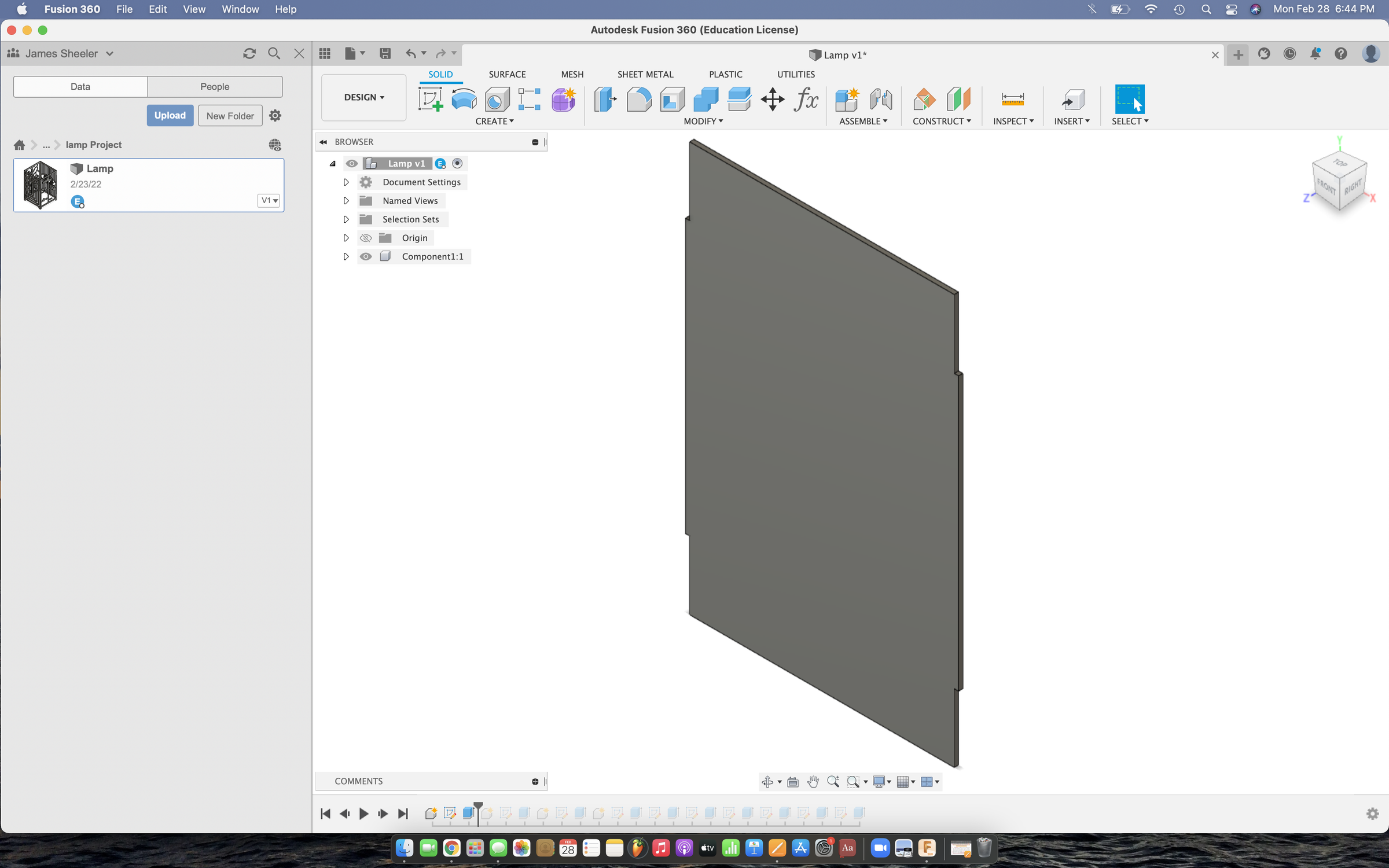Show the Origin folder
The width and height of the screenshot is (1389, 868).
pyautogui.click(x=366, y=238)
